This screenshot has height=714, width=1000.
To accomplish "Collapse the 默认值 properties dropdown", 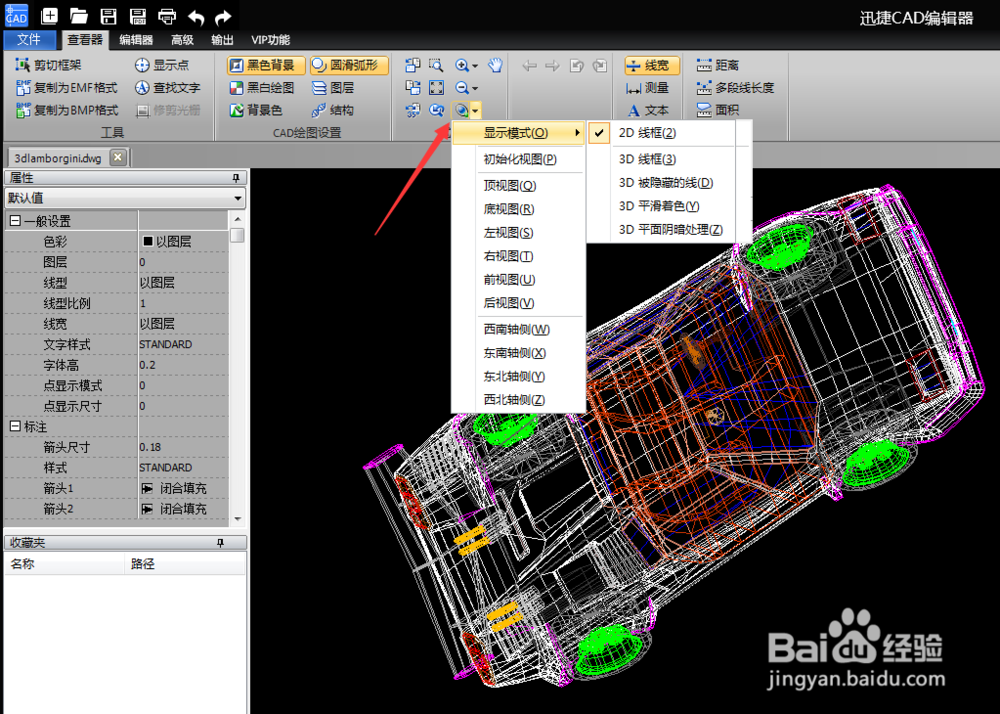I will 238,197.
